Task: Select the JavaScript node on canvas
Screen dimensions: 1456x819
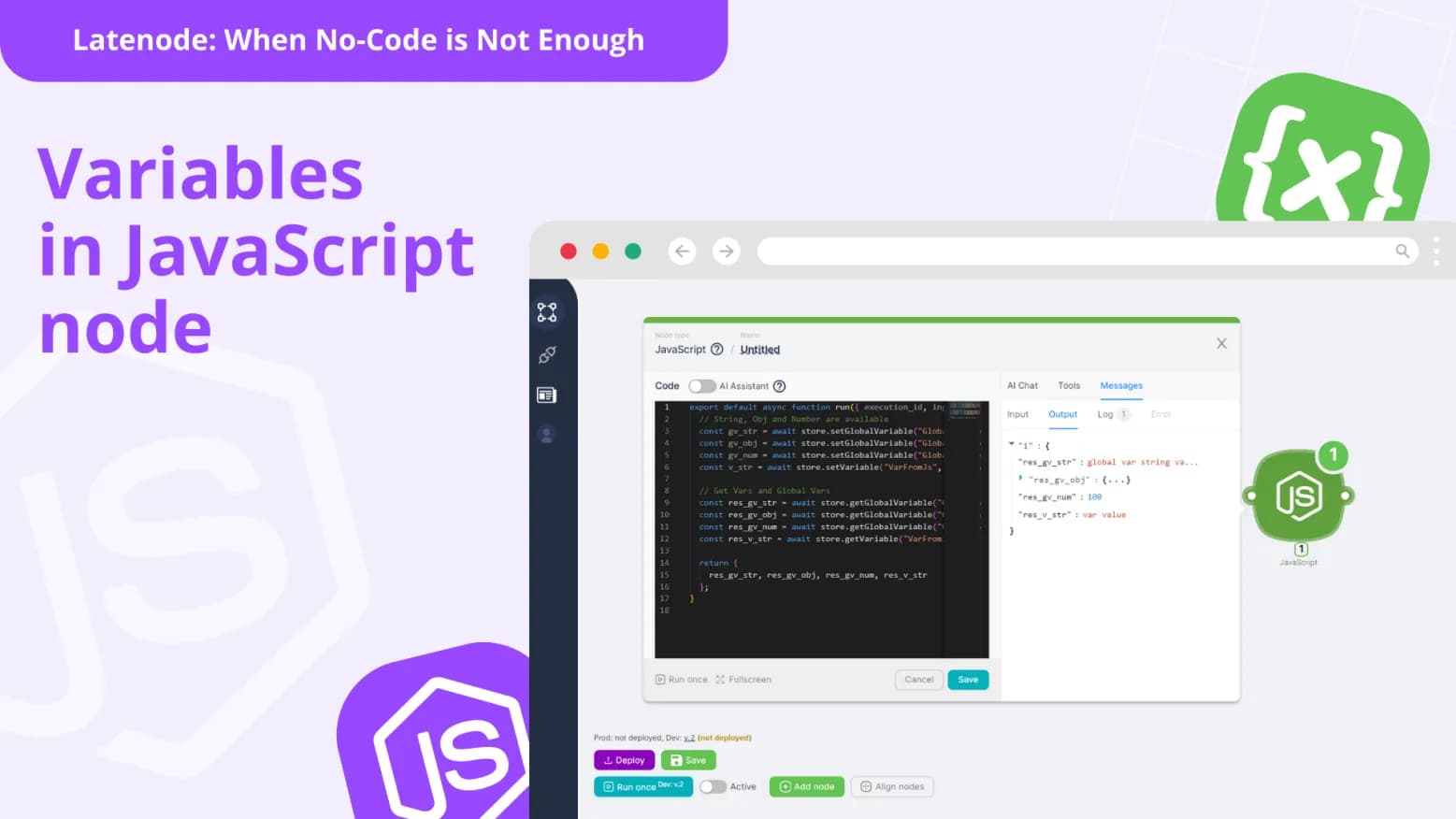Action: pyautogui.click(x=1298, y=496)
